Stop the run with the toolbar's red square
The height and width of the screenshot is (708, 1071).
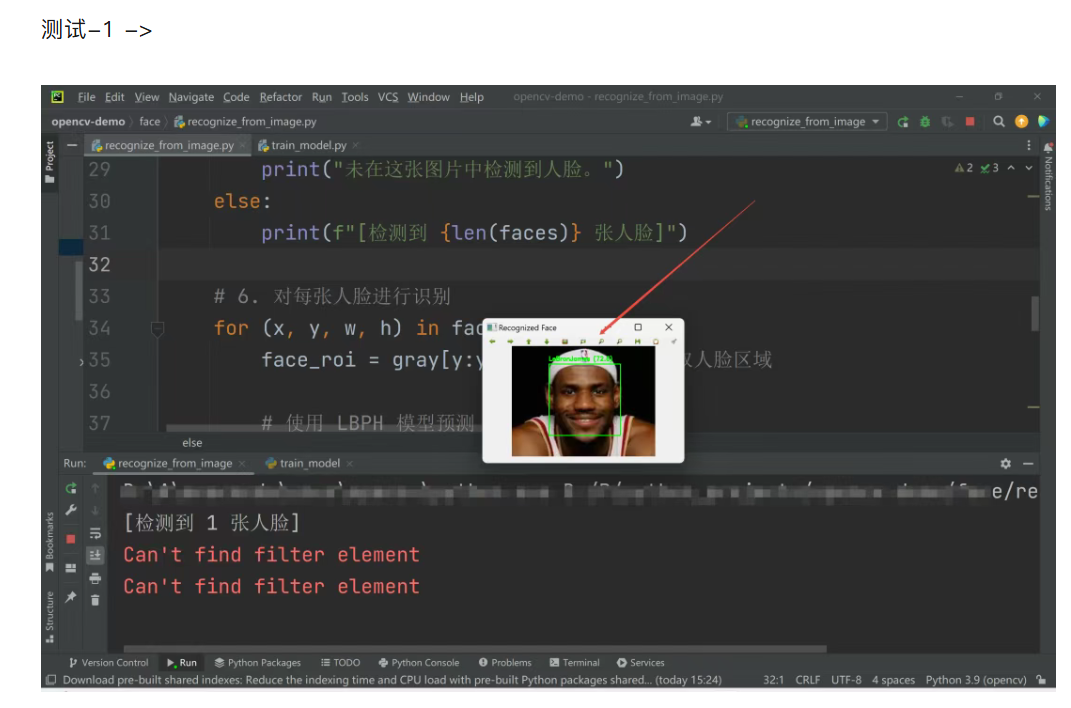point(970,122)
